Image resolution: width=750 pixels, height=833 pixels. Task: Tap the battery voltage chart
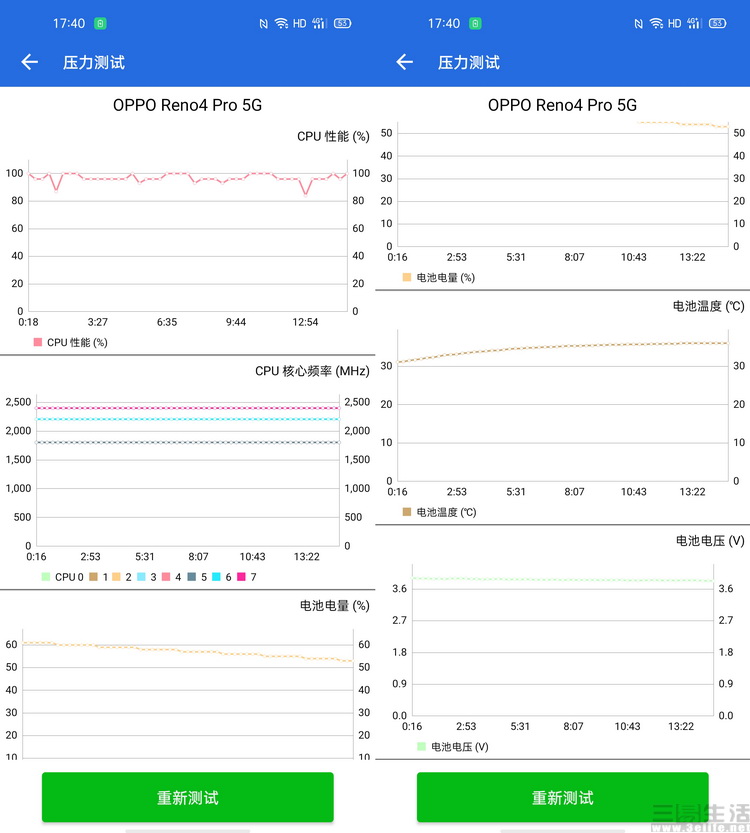563,640
